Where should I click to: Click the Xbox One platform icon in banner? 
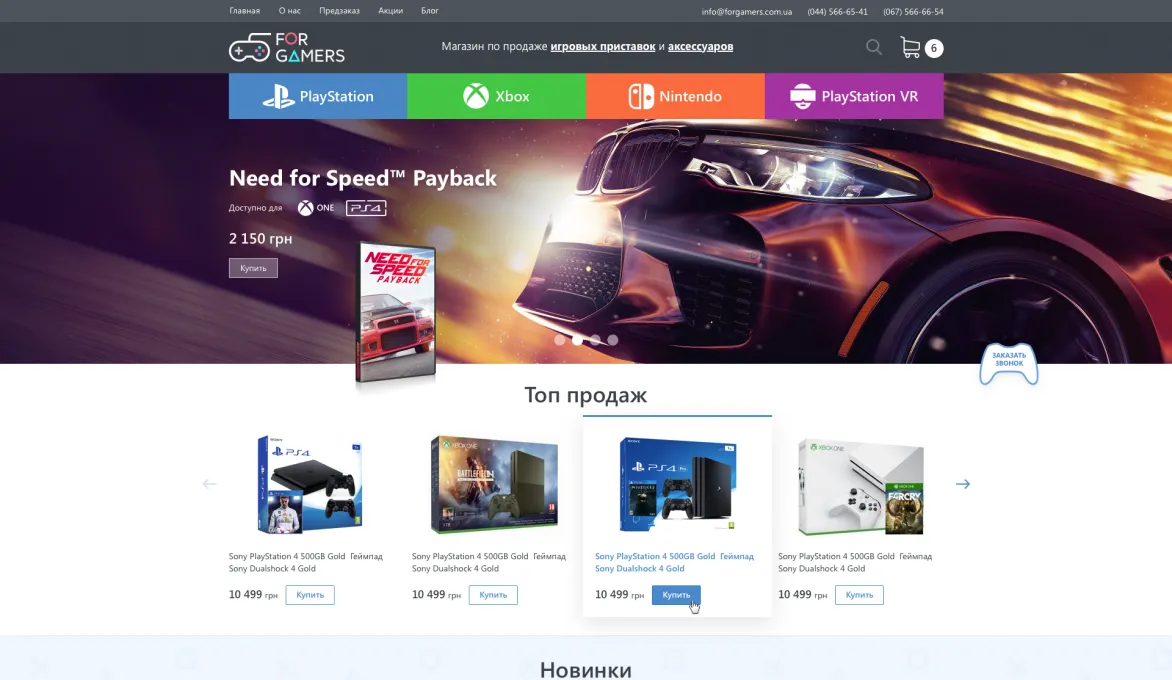316,208
